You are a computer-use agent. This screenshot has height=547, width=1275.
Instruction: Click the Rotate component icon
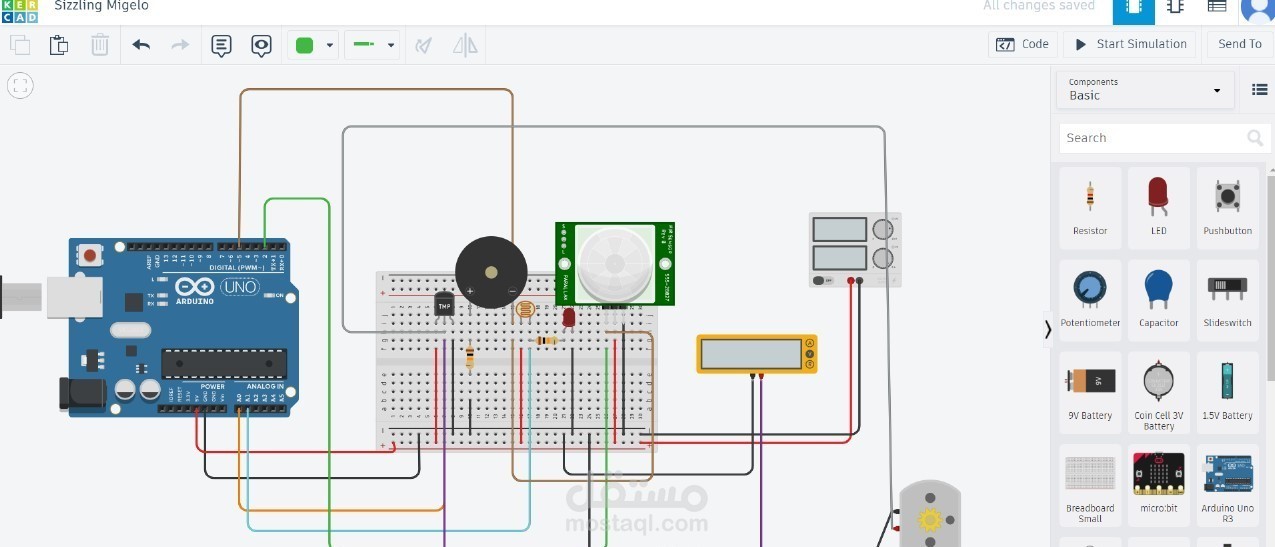pos(424,45)
